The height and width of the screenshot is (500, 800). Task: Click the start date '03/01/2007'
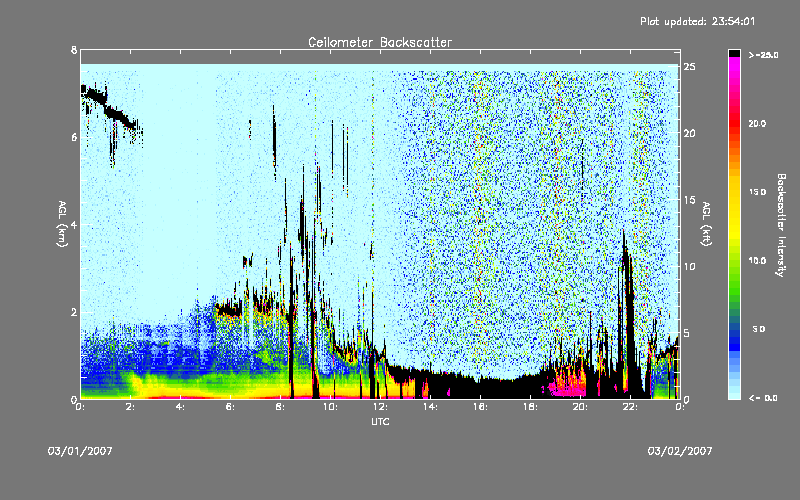pyautogui.click(x=80, y=451)
